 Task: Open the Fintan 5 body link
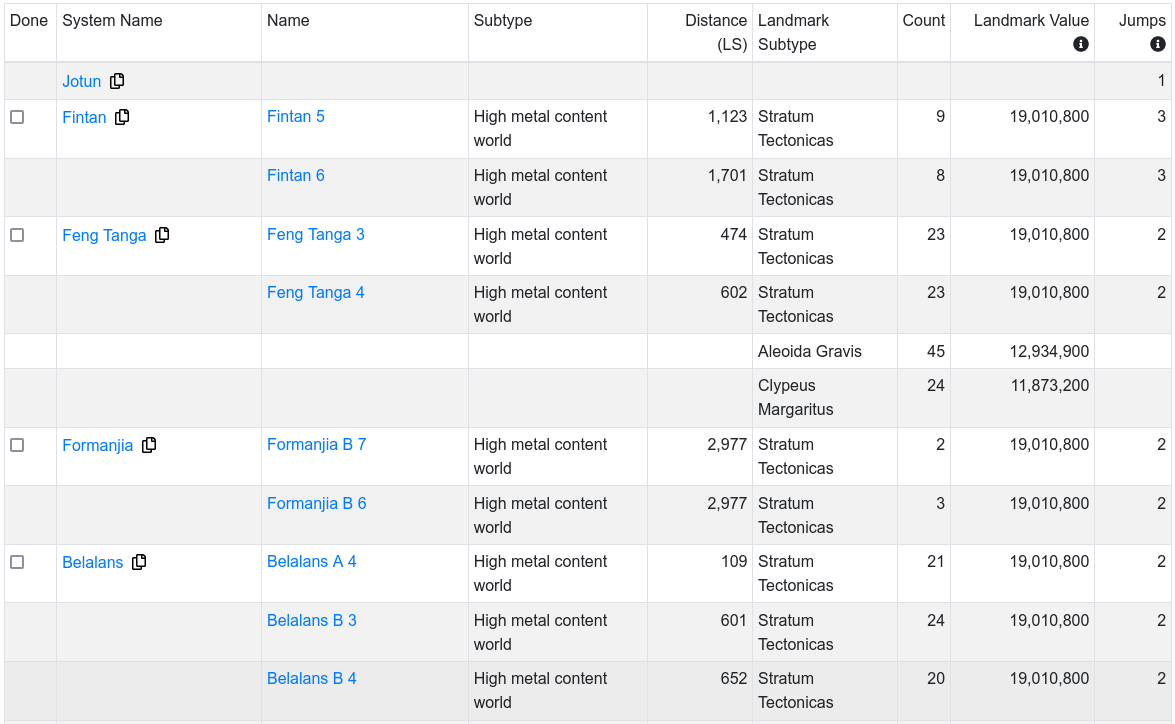(x=295, y=116)
